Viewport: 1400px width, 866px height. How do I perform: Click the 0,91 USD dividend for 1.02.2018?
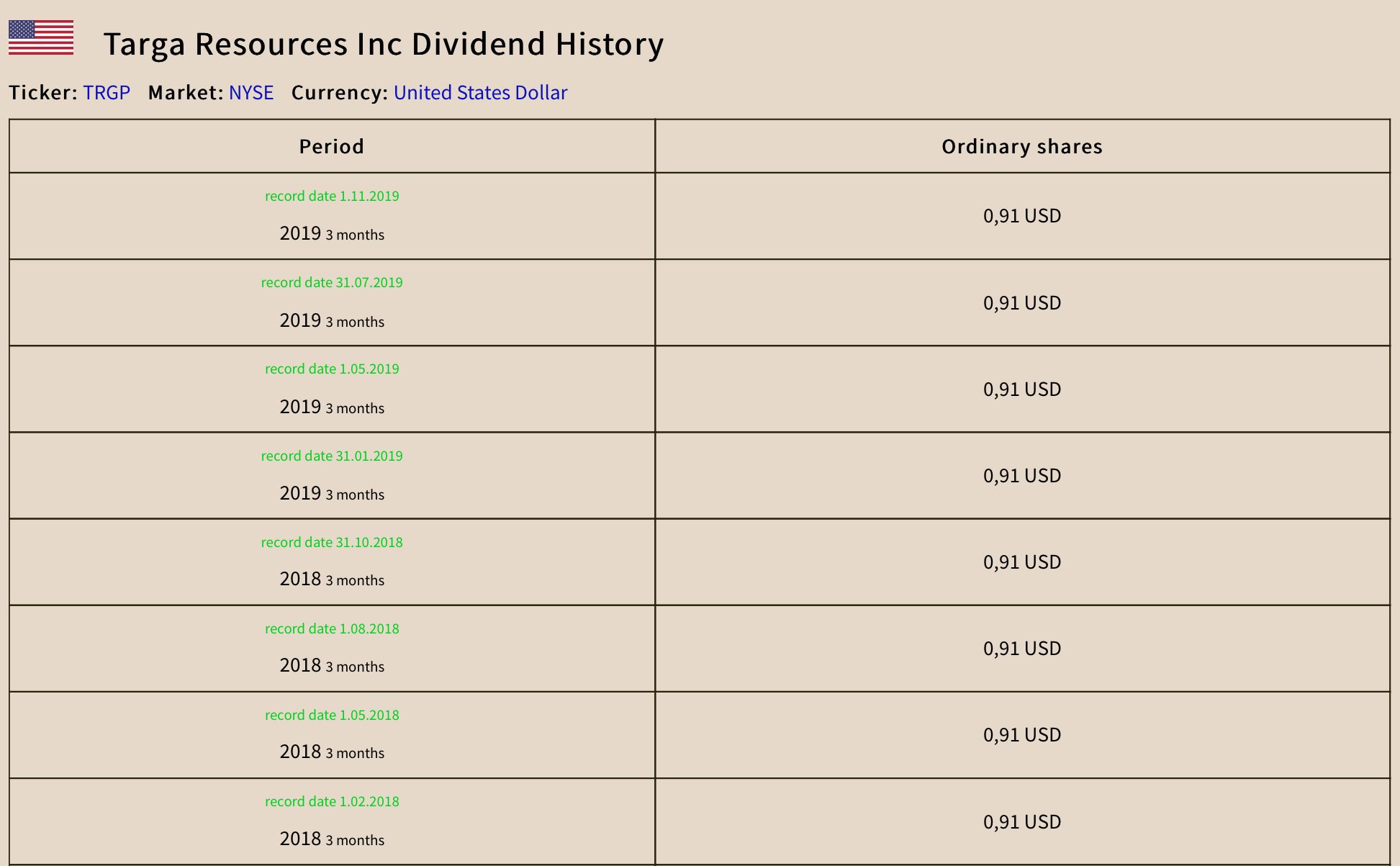tap(1021, 822)
